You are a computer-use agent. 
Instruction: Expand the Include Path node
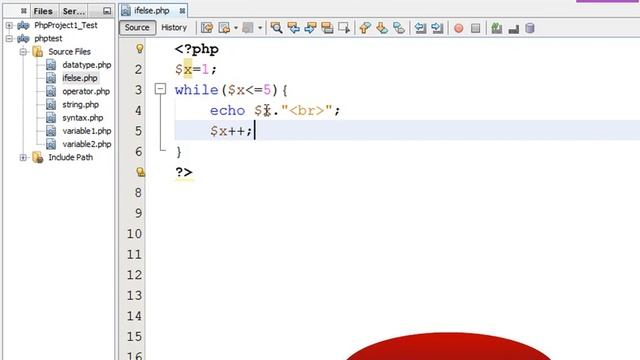[23, 158]
